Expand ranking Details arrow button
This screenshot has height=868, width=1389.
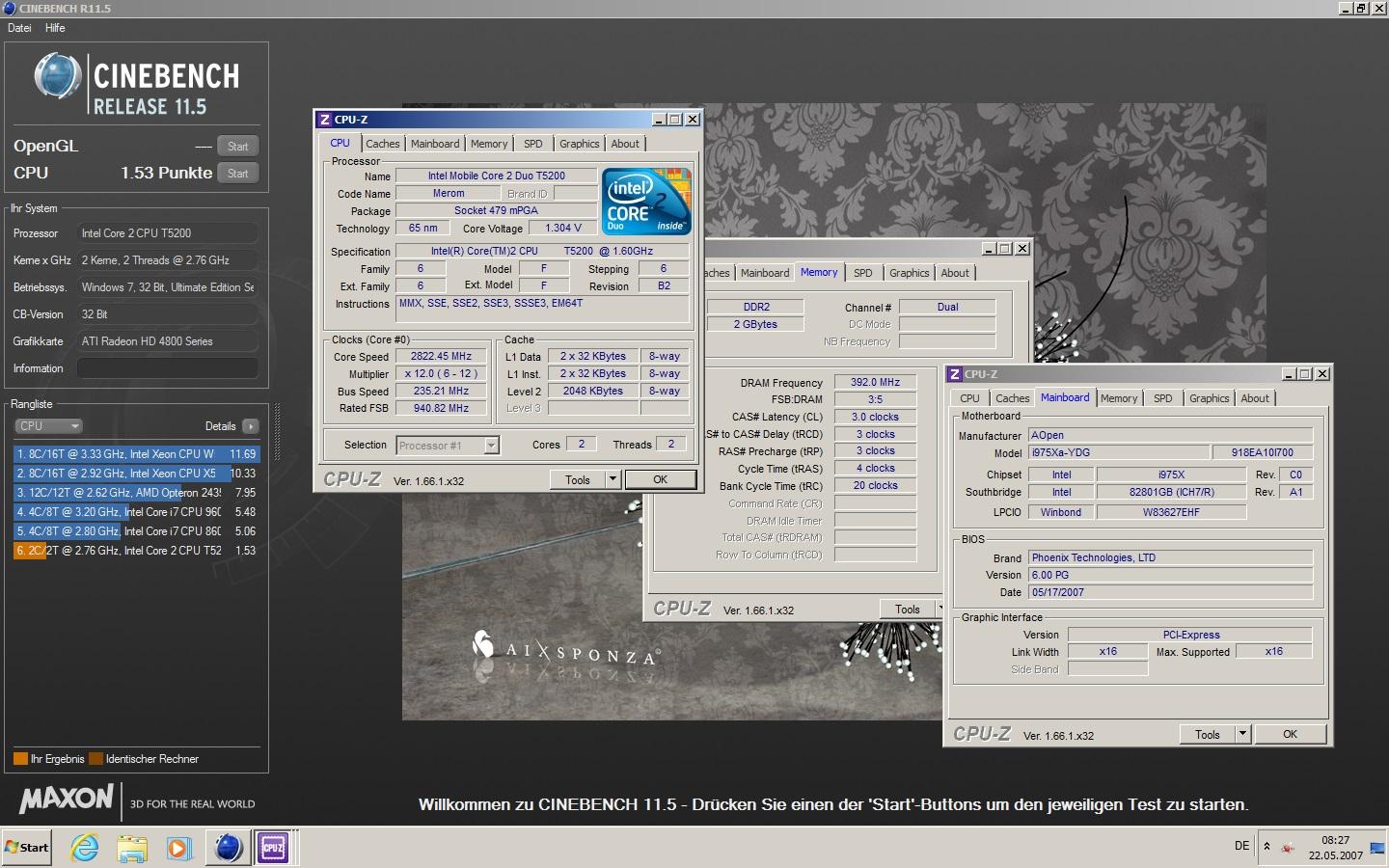250,425
